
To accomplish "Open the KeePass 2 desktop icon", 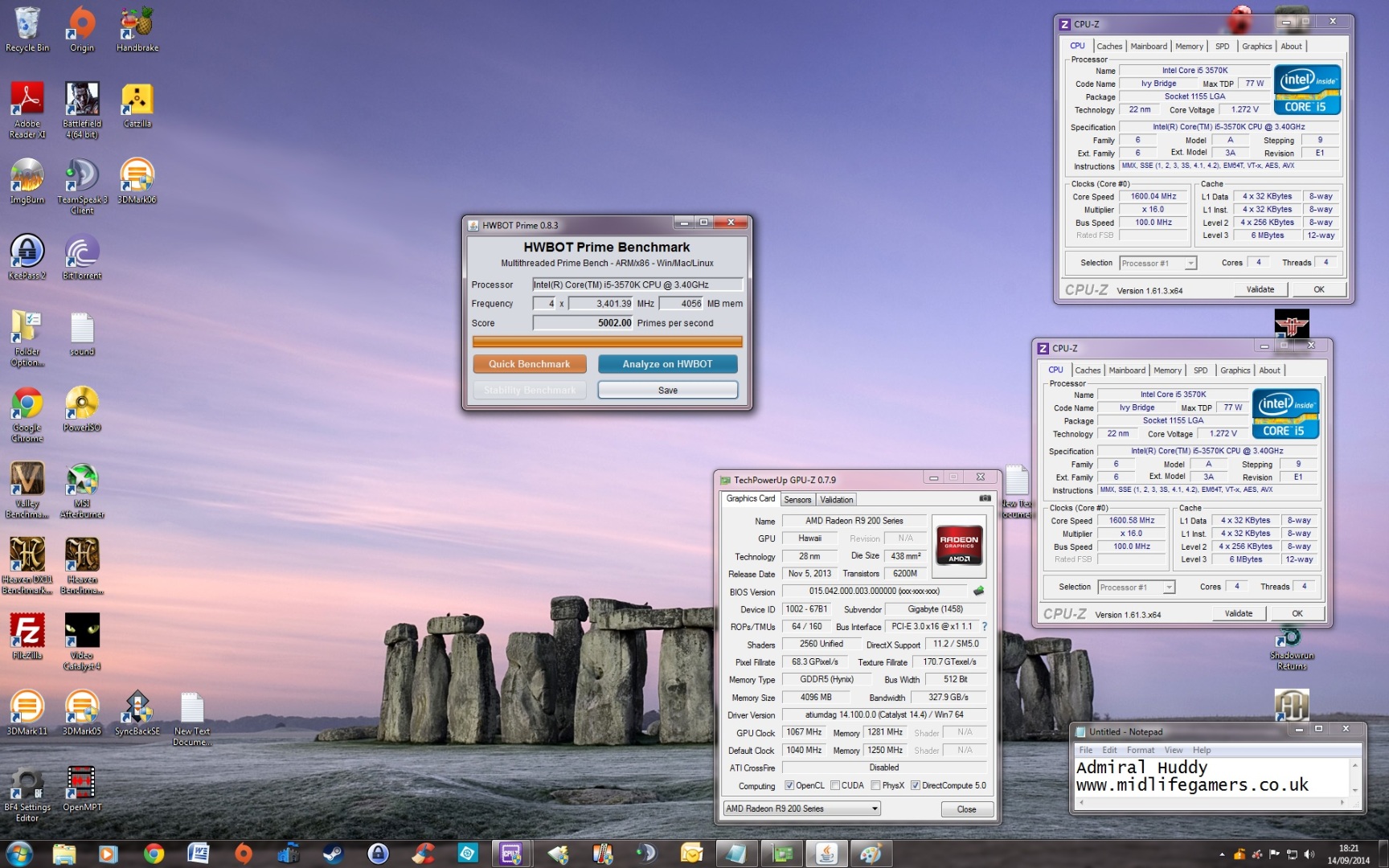I will click(x=27, y=257).
